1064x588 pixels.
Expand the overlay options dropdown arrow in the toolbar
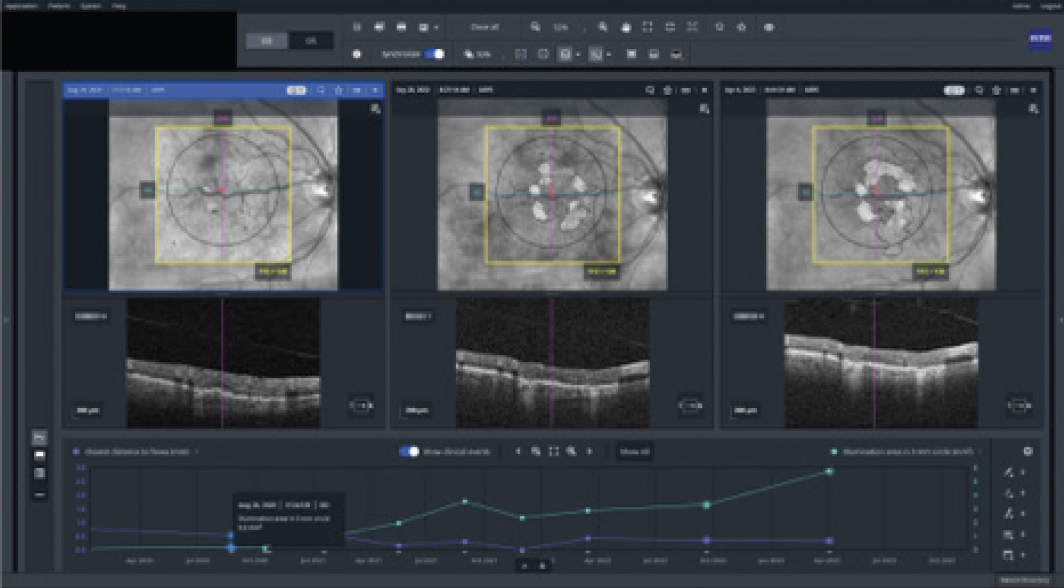577,55
